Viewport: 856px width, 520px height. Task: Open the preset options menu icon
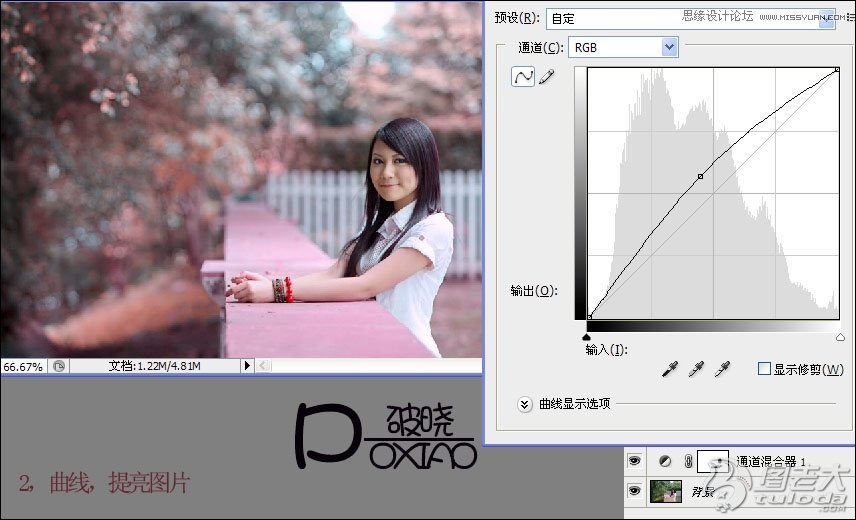(x=851, y=18)
